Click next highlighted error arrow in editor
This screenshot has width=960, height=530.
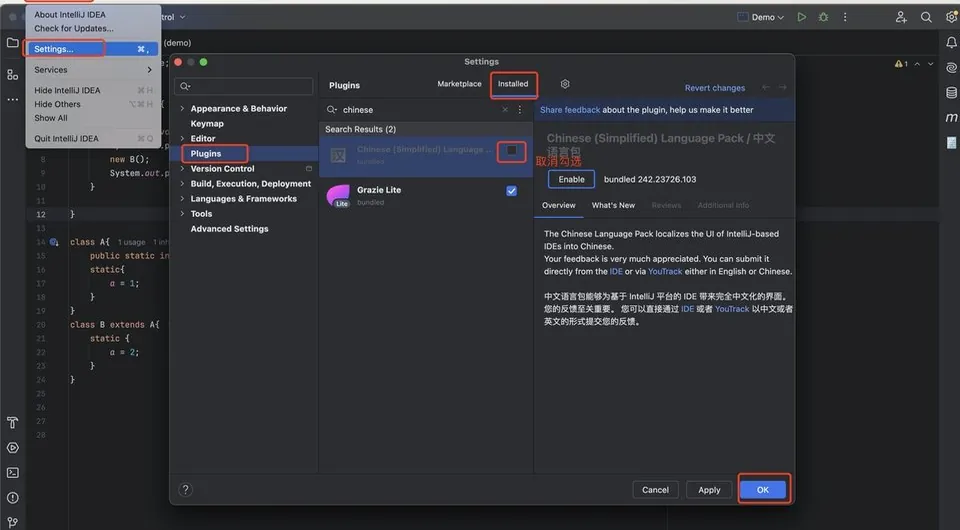(x=931, y=64)
